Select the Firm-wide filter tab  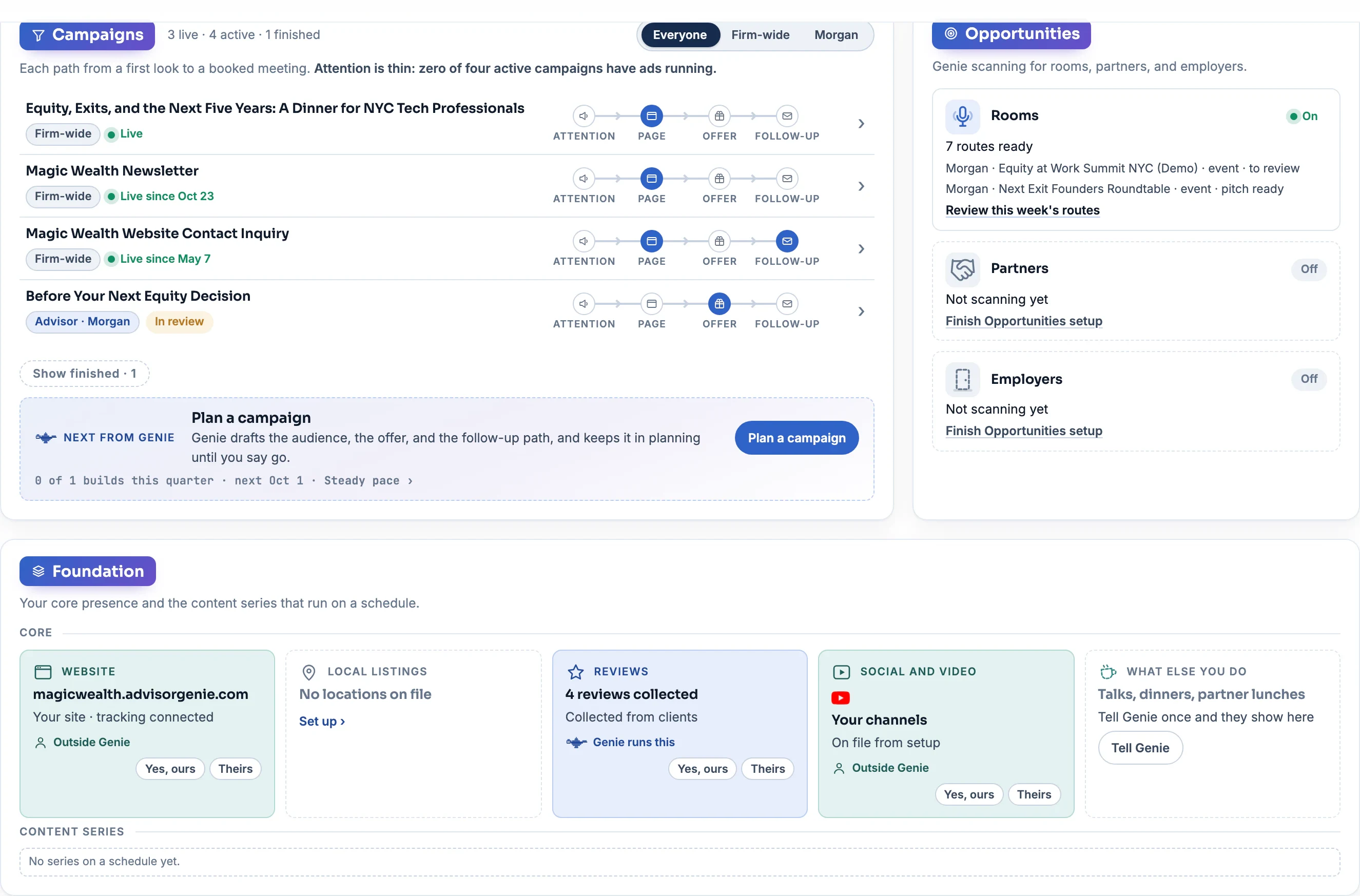tap(760, 35)
